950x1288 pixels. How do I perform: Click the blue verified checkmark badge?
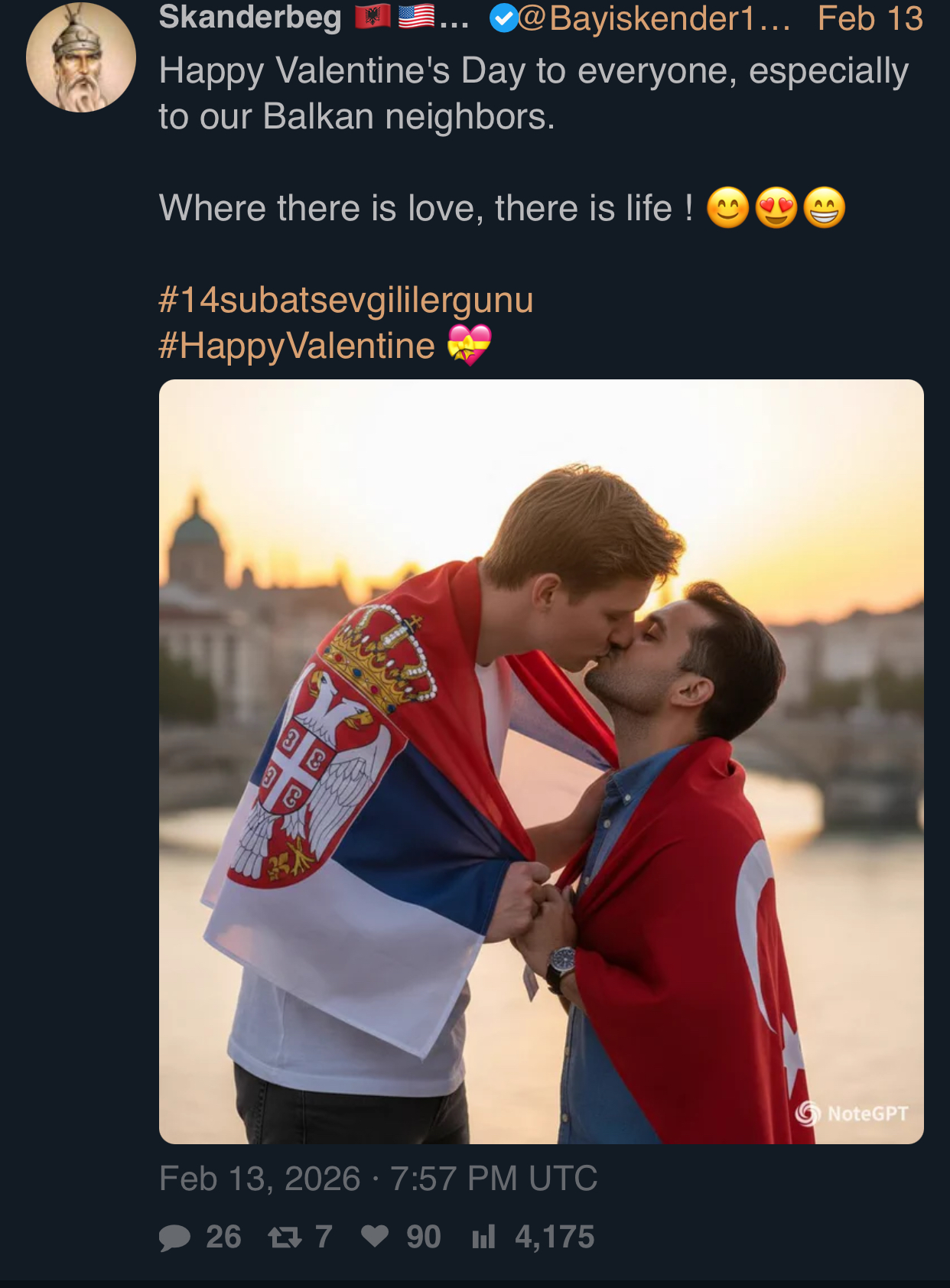click(503, 18)
